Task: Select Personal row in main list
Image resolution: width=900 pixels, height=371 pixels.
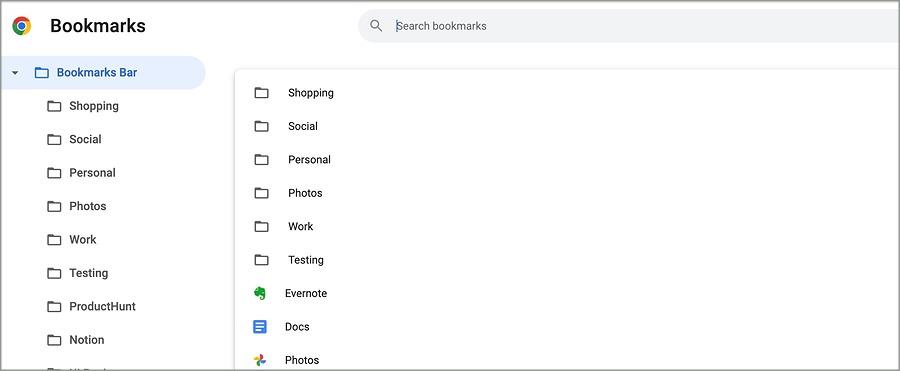Action: pyautogui.click(x=567, y=160)
